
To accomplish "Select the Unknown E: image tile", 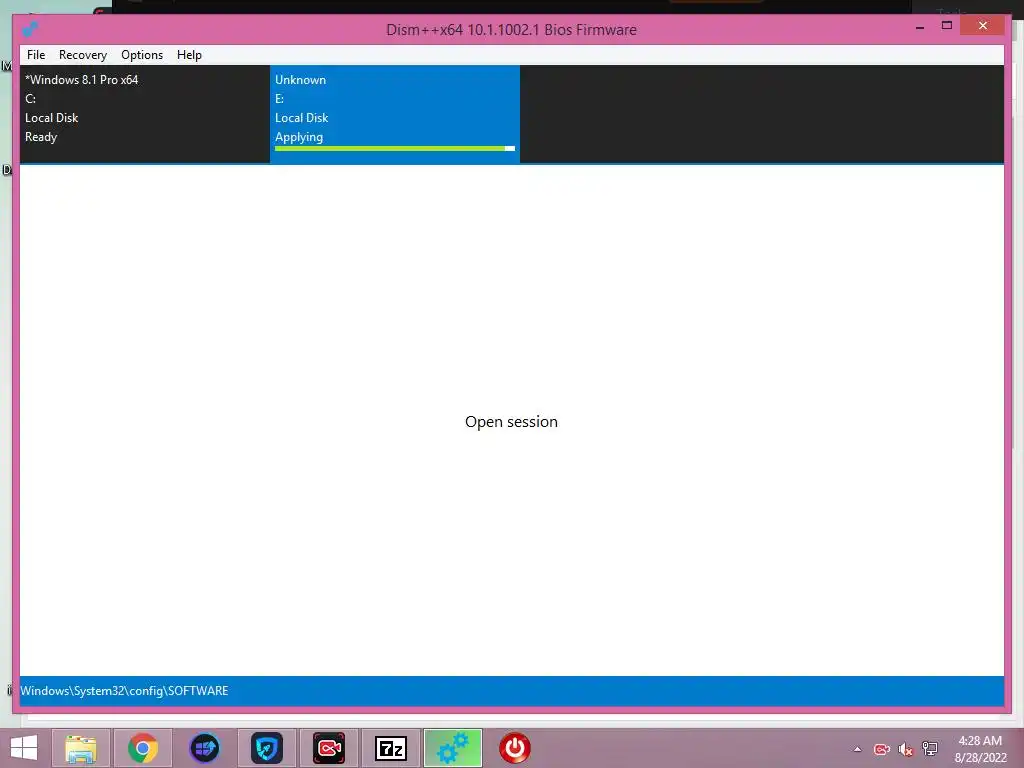I will coord(395,114).
